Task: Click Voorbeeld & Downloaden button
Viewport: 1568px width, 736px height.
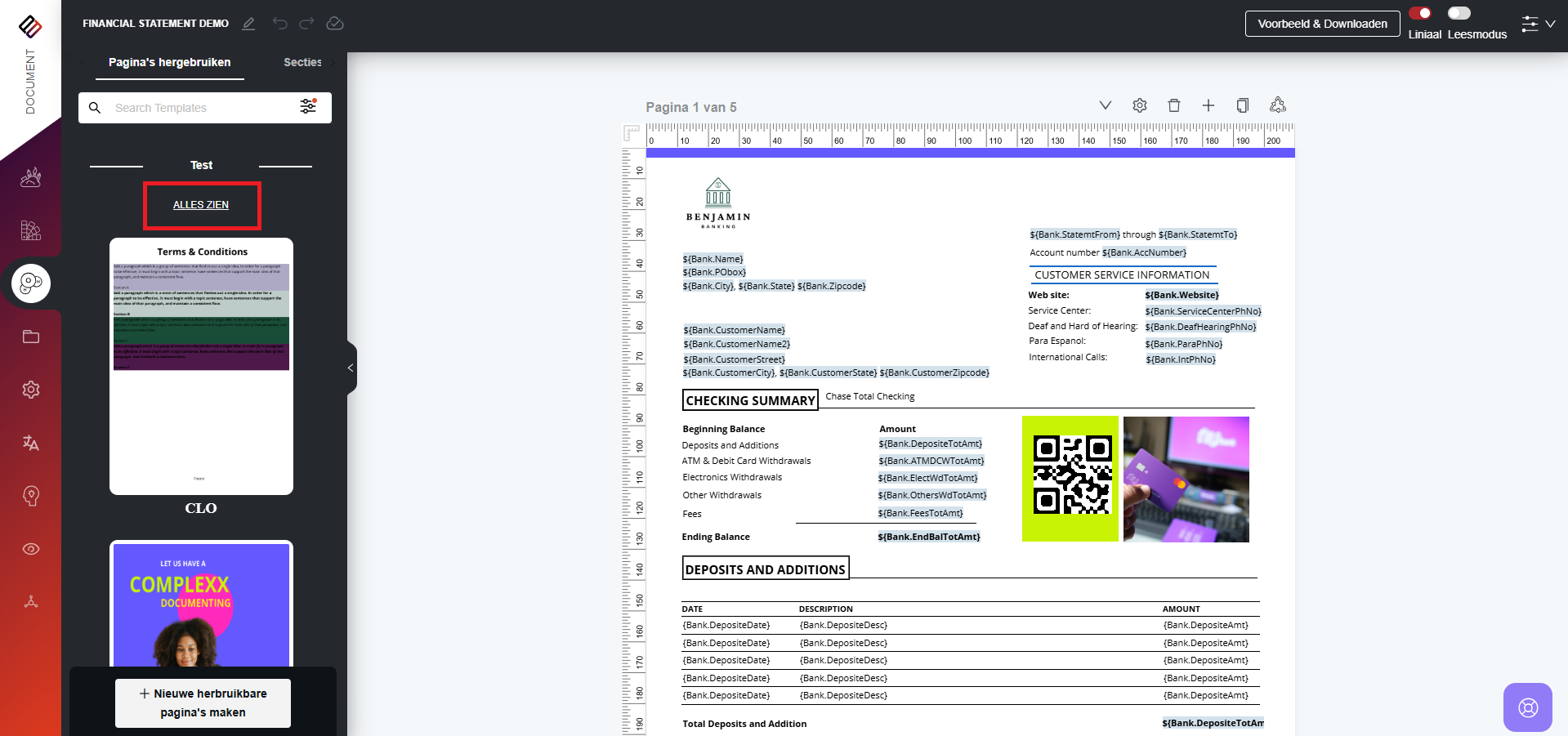Action: 1322,24
